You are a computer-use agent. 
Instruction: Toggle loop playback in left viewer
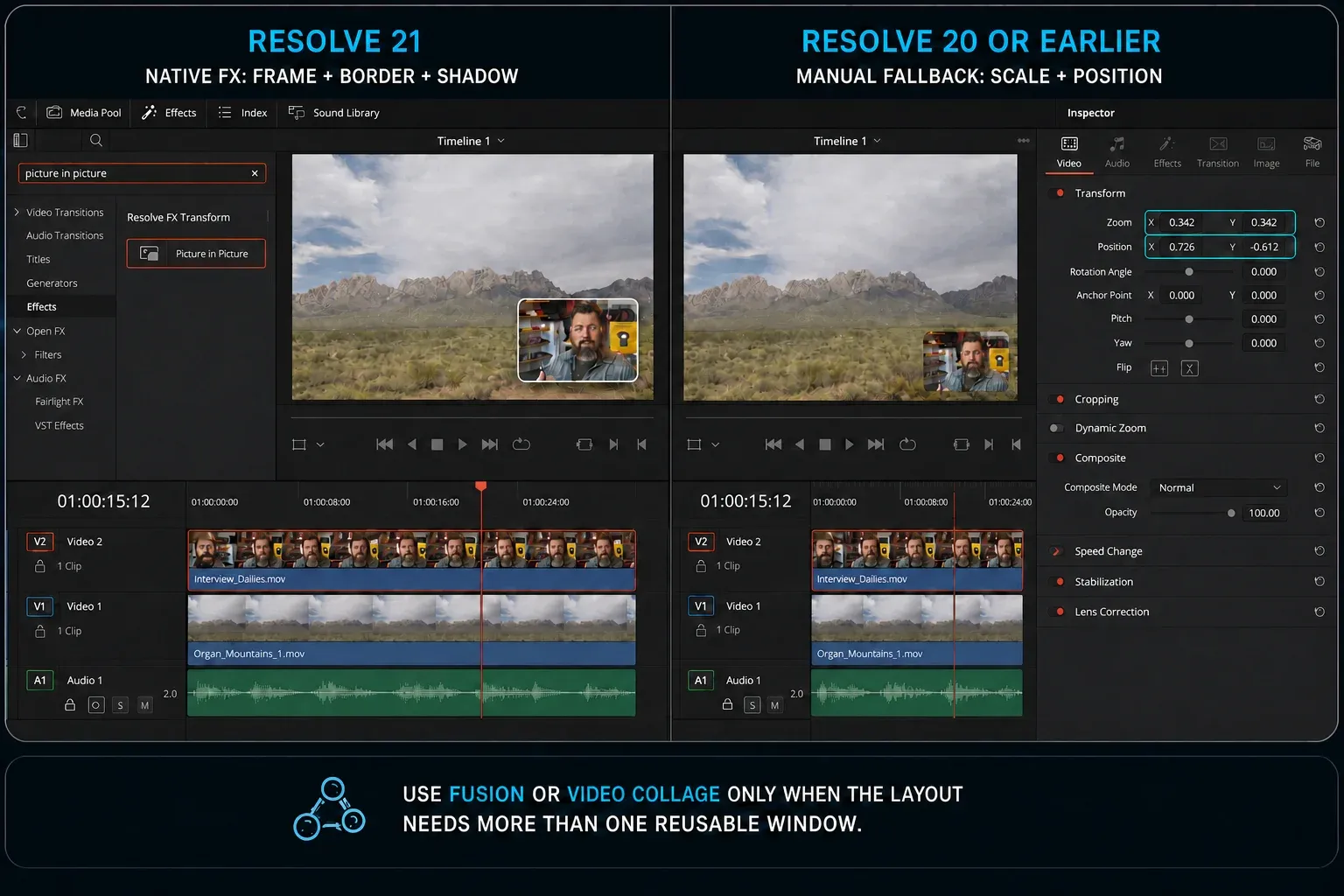click(x=521, y=444)
